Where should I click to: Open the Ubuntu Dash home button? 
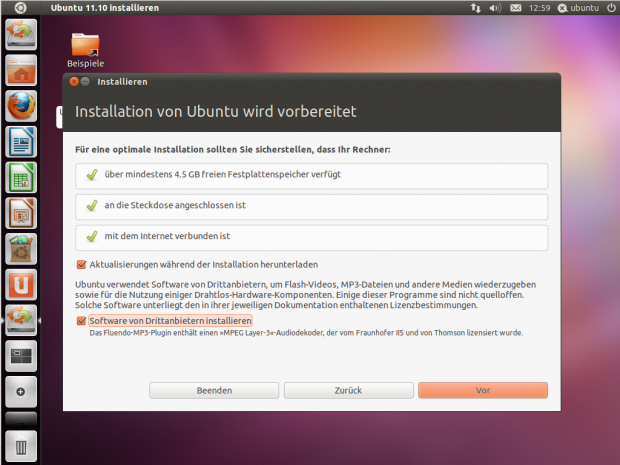pos(20,8)
